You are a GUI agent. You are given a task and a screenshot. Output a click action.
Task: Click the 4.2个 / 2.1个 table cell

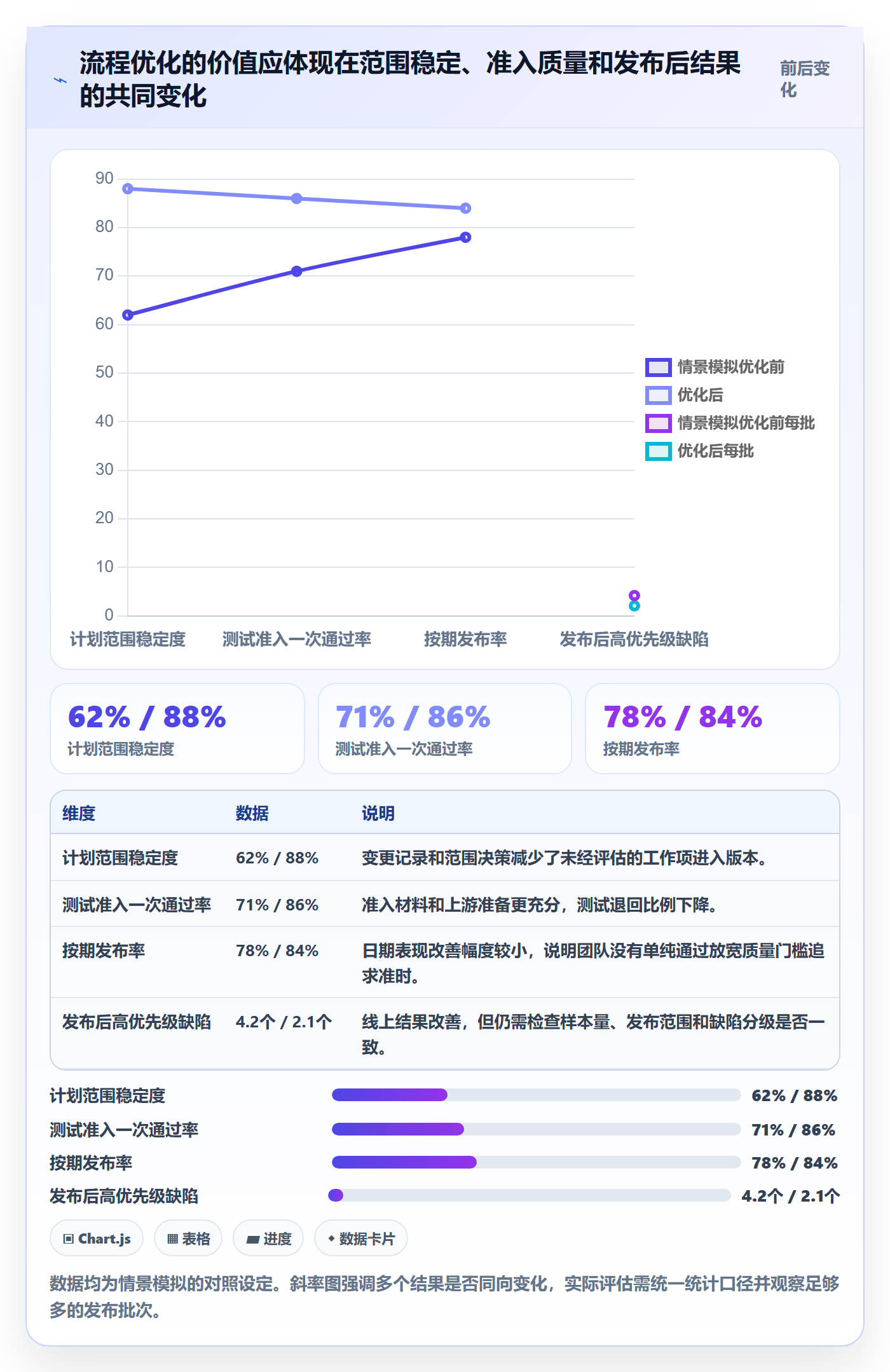(284, 1022)
